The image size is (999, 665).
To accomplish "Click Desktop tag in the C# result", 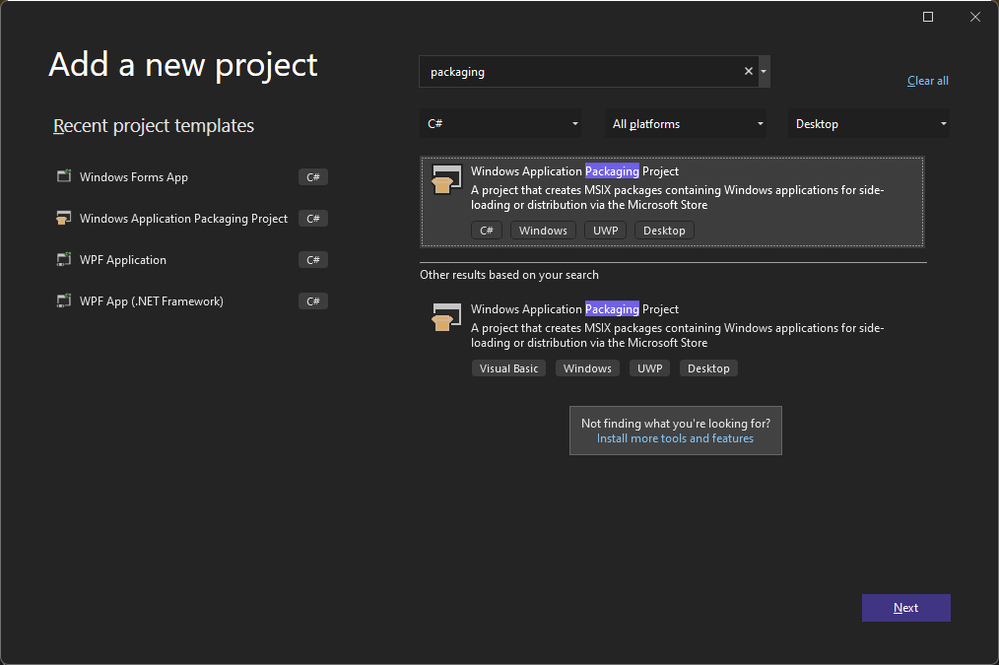I will [664, 231].
